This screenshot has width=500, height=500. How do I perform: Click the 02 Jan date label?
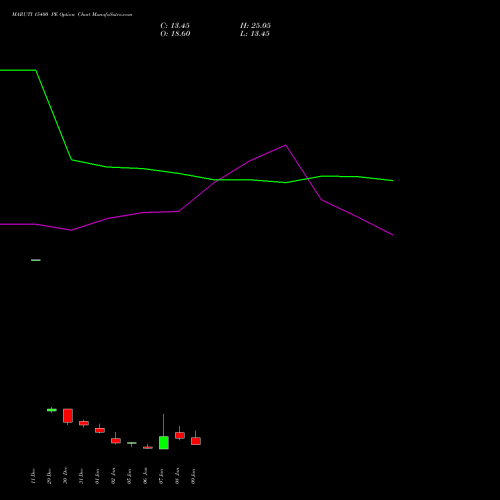[113, 476]
